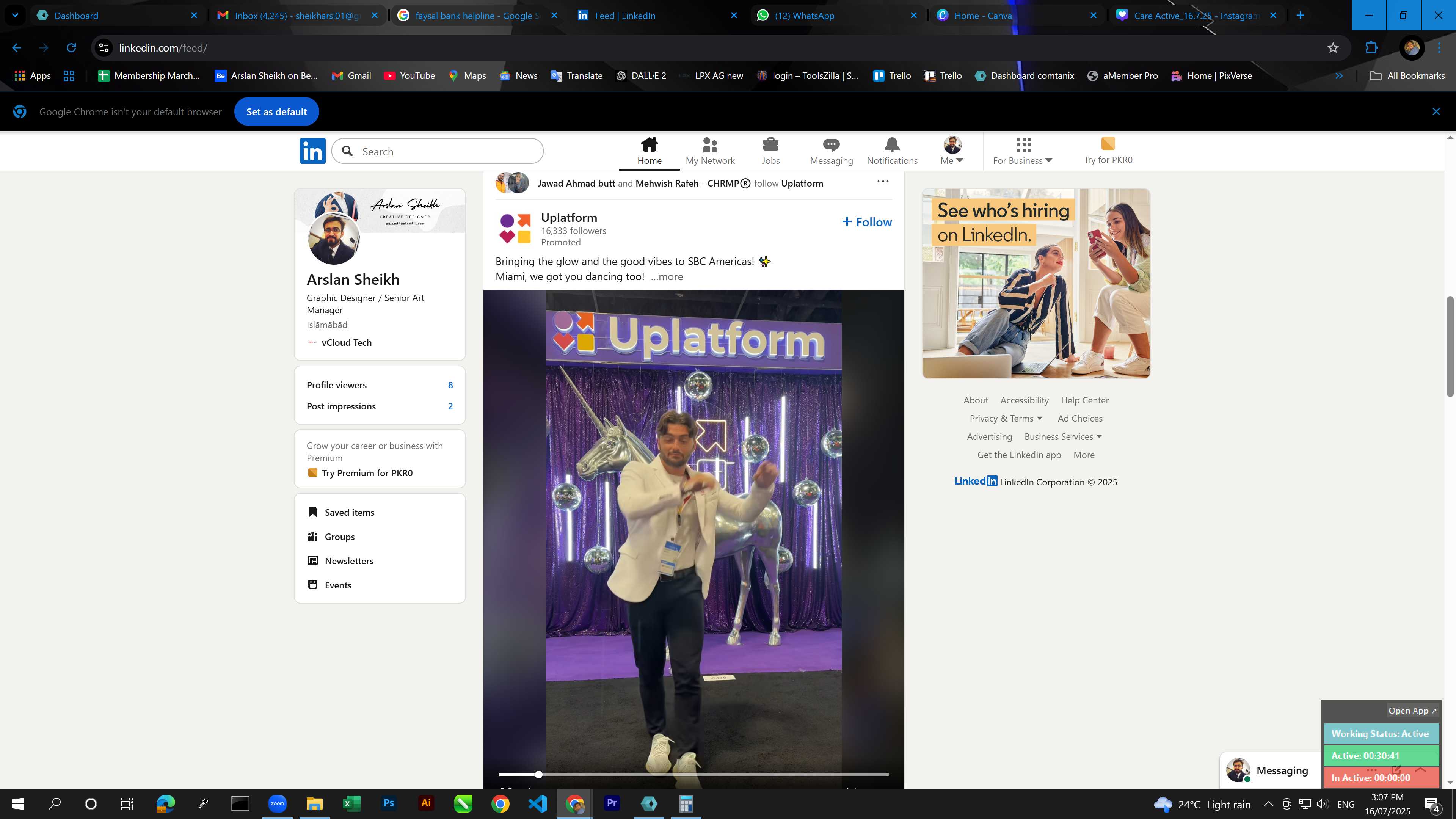Click the Try for PKR0 premium icon

coord(1108,144)
